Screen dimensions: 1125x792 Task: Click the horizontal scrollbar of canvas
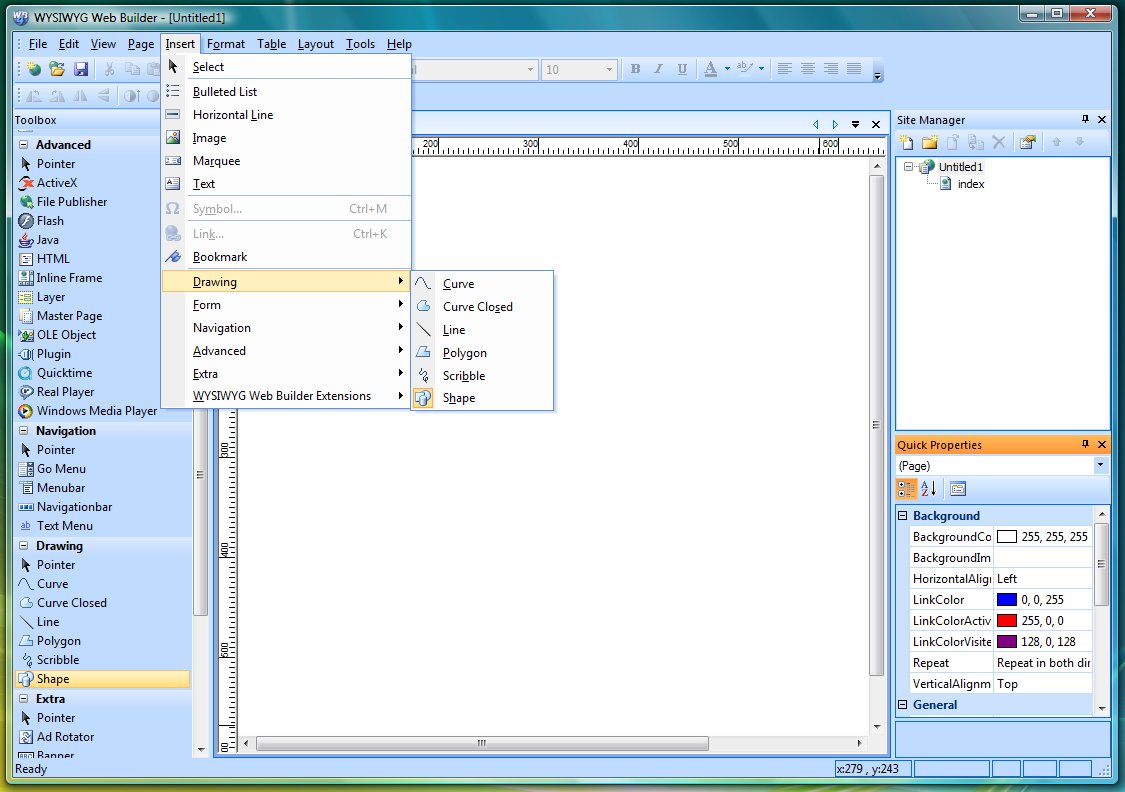coord(482,743)
